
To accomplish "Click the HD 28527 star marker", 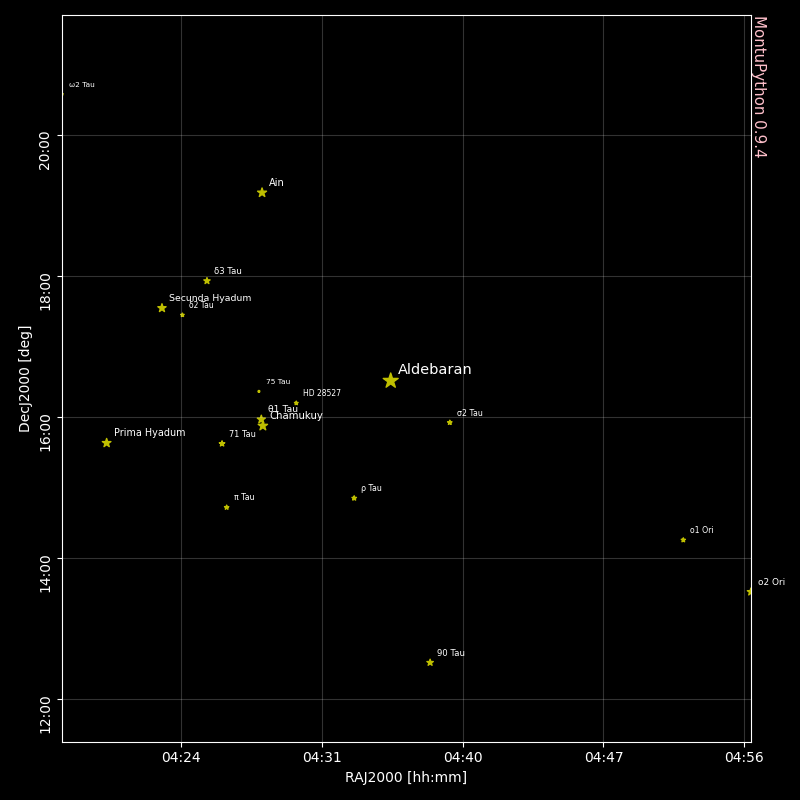I will coord(296,403).
